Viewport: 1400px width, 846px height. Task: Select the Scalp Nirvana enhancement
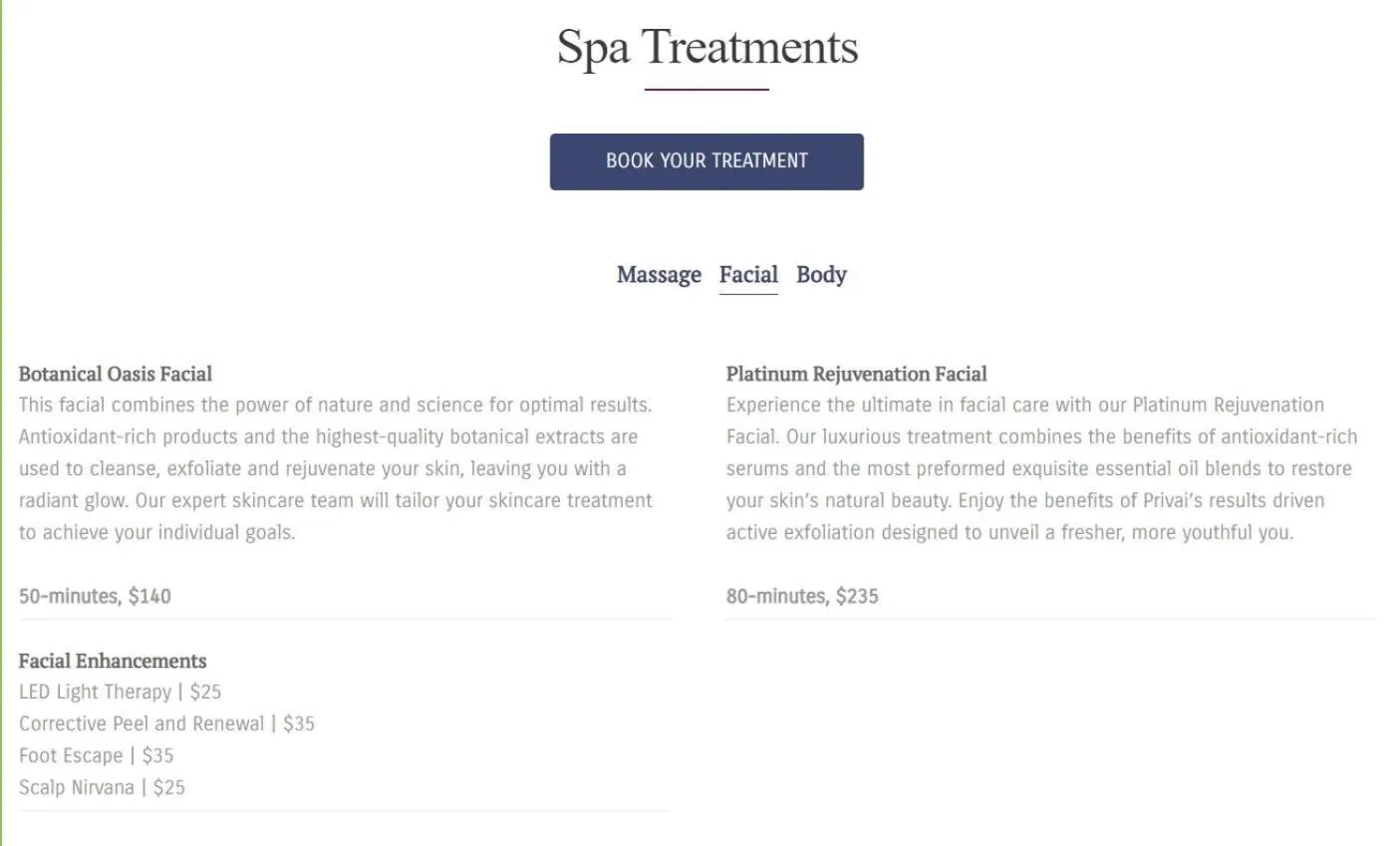(x=102, y=787)
